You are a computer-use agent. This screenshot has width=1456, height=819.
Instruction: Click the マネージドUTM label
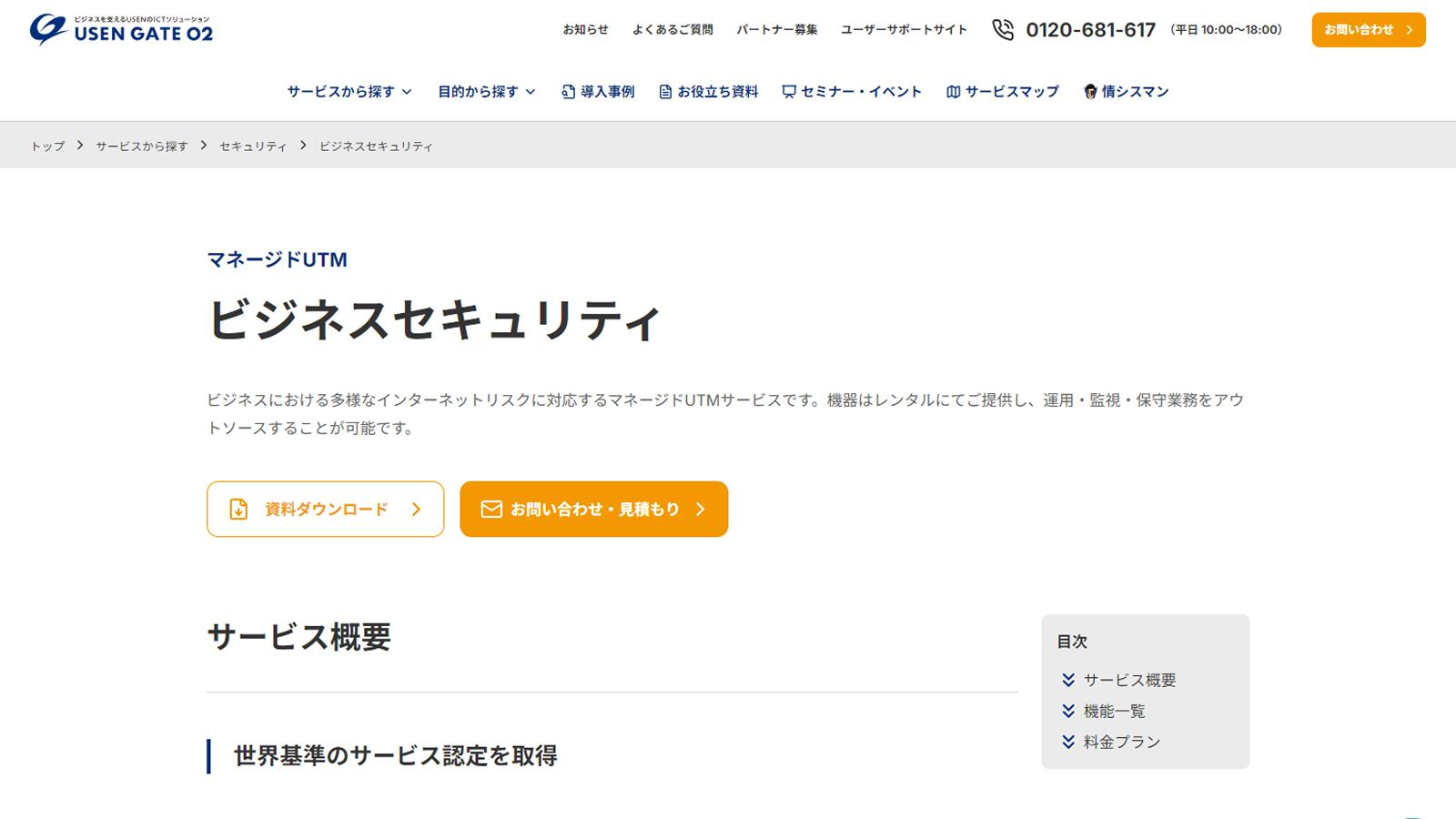tap(278, 260)
